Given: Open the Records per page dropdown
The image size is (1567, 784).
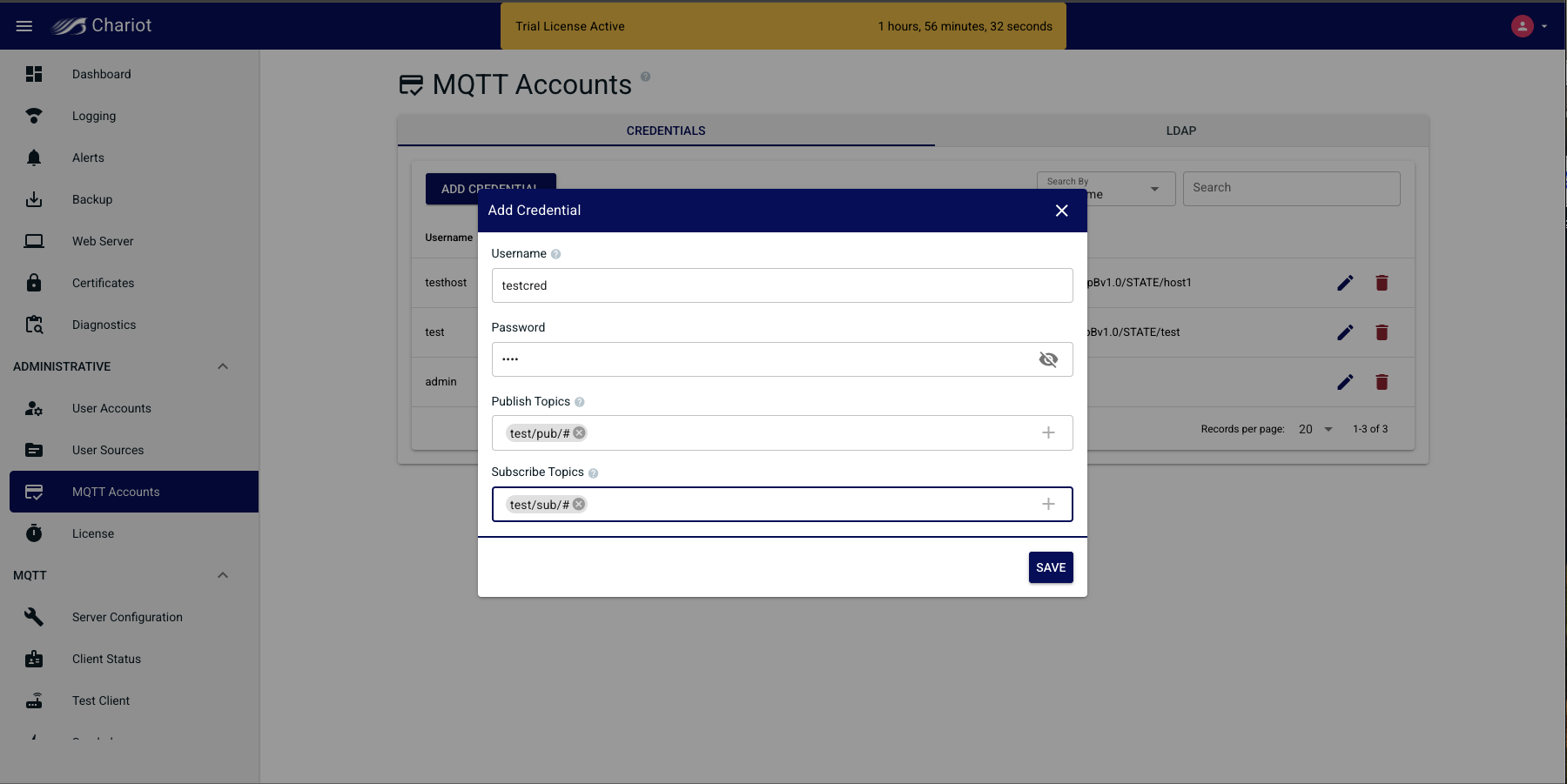Looking at the screenshot, I should click(x=1315, y=429).
